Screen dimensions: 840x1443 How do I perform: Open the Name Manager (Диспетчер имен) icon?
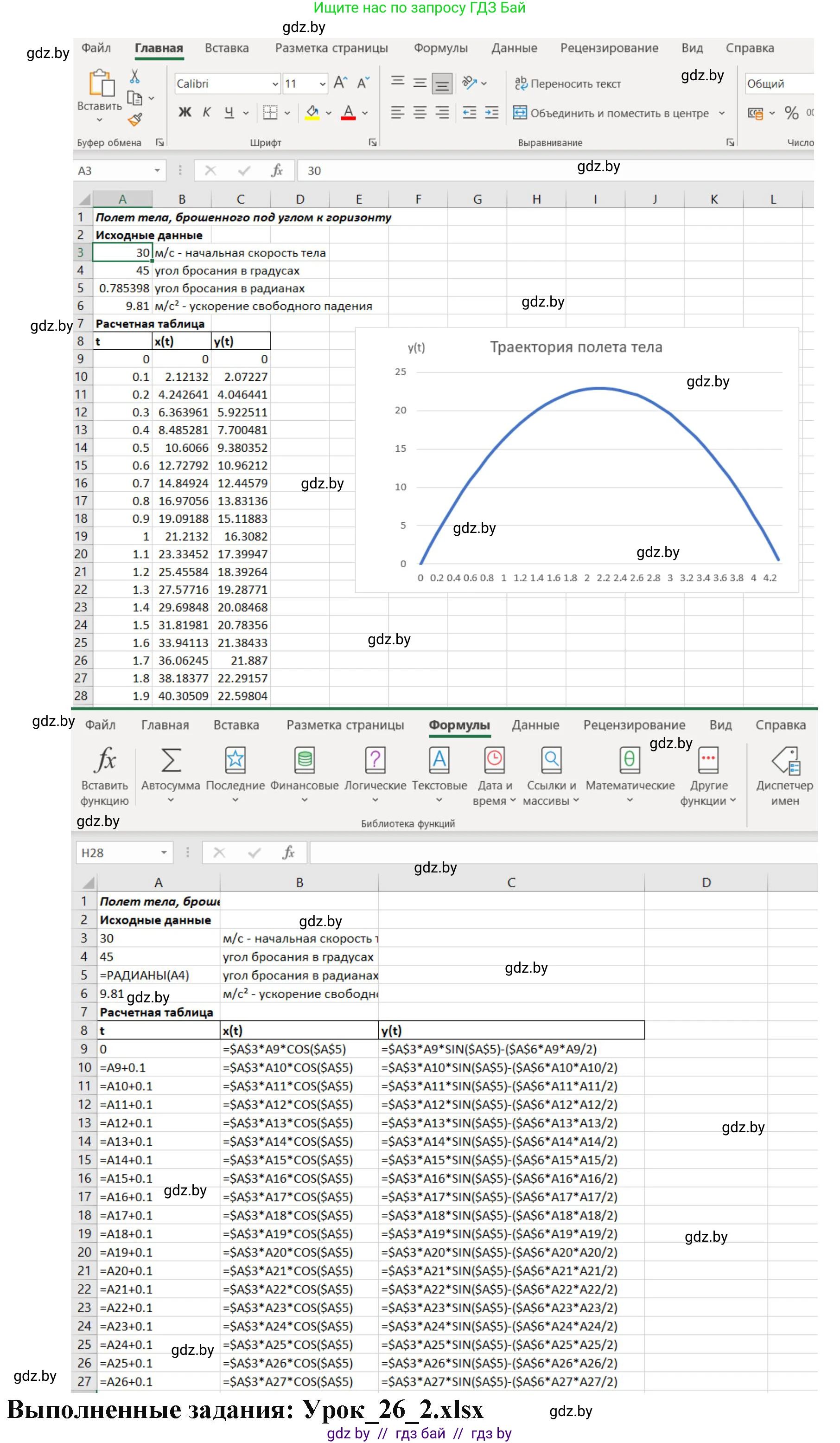785,761
